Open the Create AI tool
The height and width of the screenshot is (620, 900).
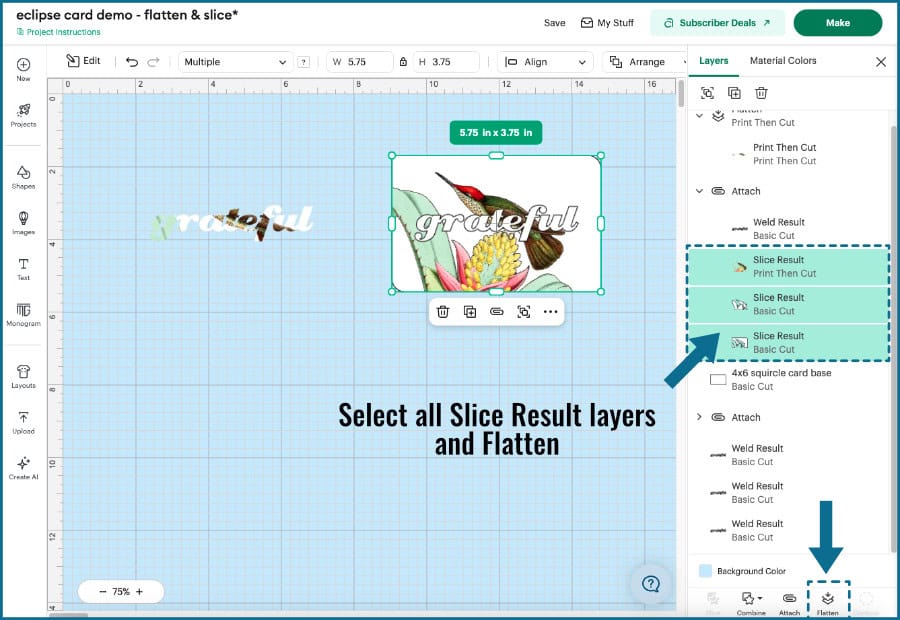click(x=23, y=468)
